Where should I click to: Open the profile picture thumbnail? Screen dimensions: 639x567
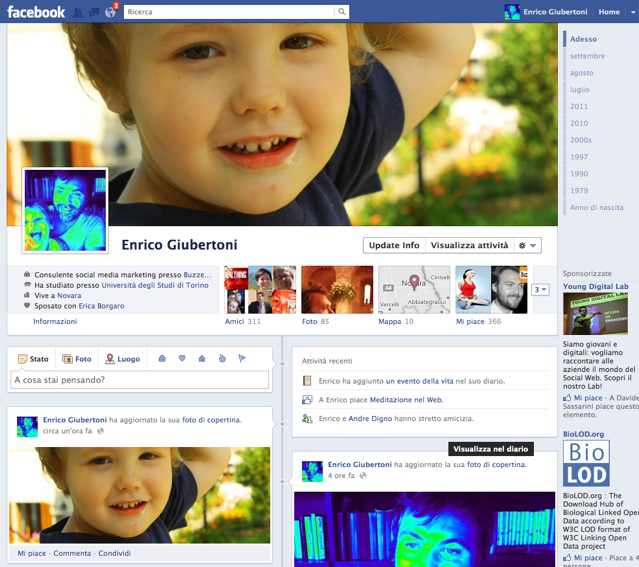pos(65,210)
